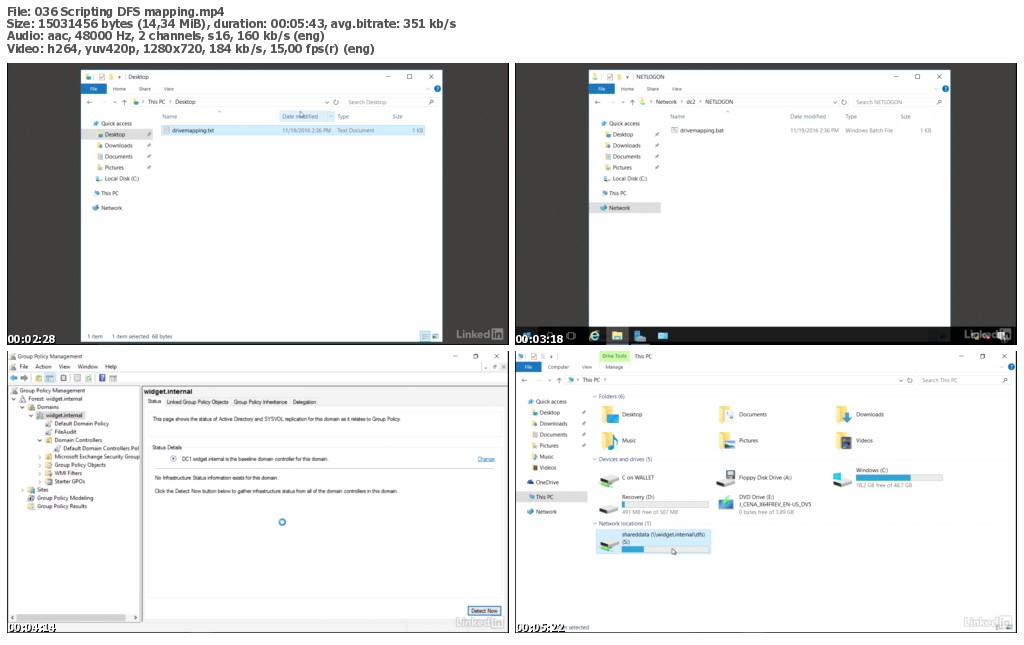Screen dimensions: 1024x645
Task: Click refresh icon in NETLOGON address bar
Action: (x=844, y=102)
